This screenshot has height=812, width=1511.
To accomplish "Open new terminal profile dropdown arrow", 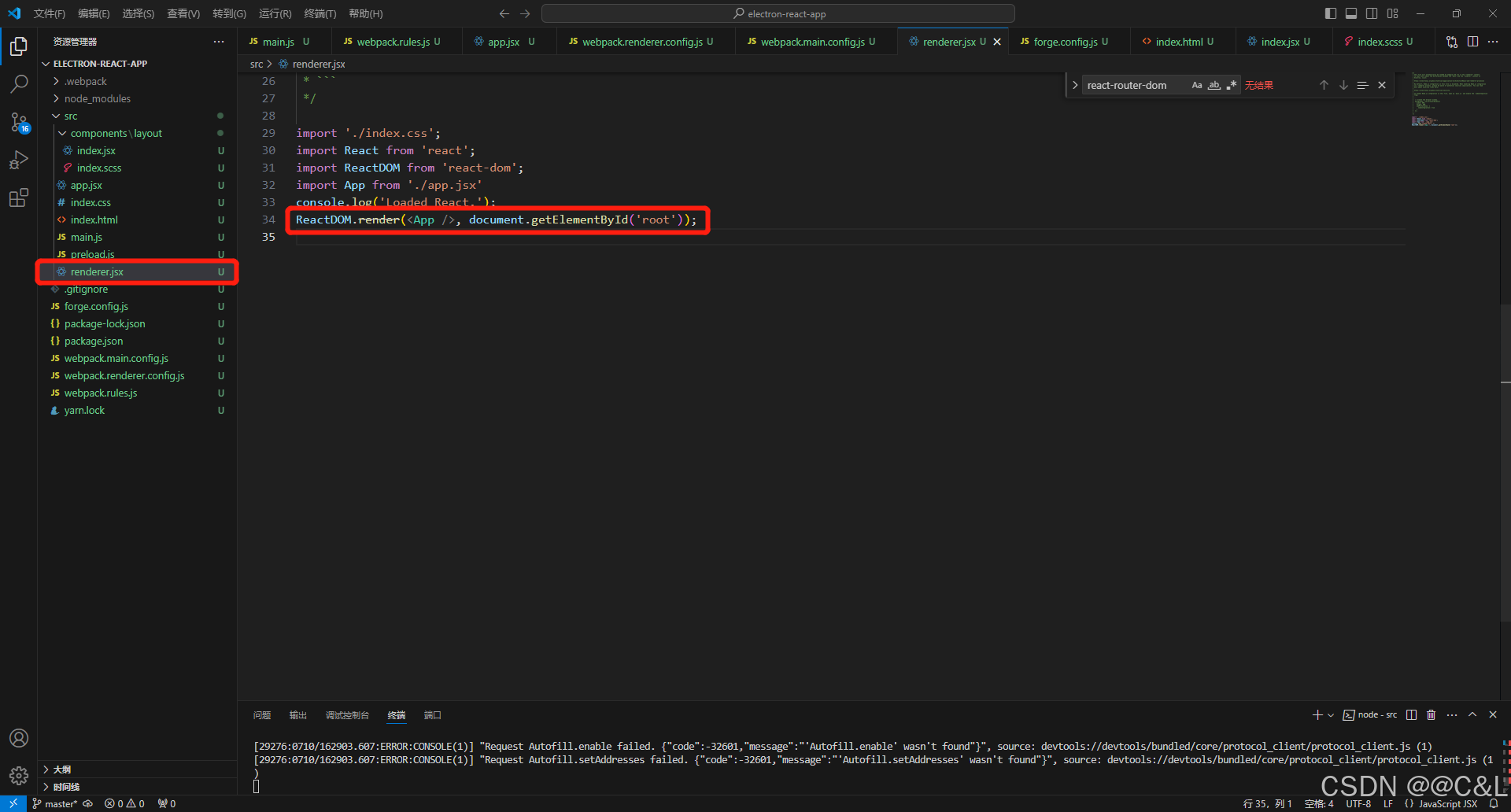I will (x=1331, y=714).
